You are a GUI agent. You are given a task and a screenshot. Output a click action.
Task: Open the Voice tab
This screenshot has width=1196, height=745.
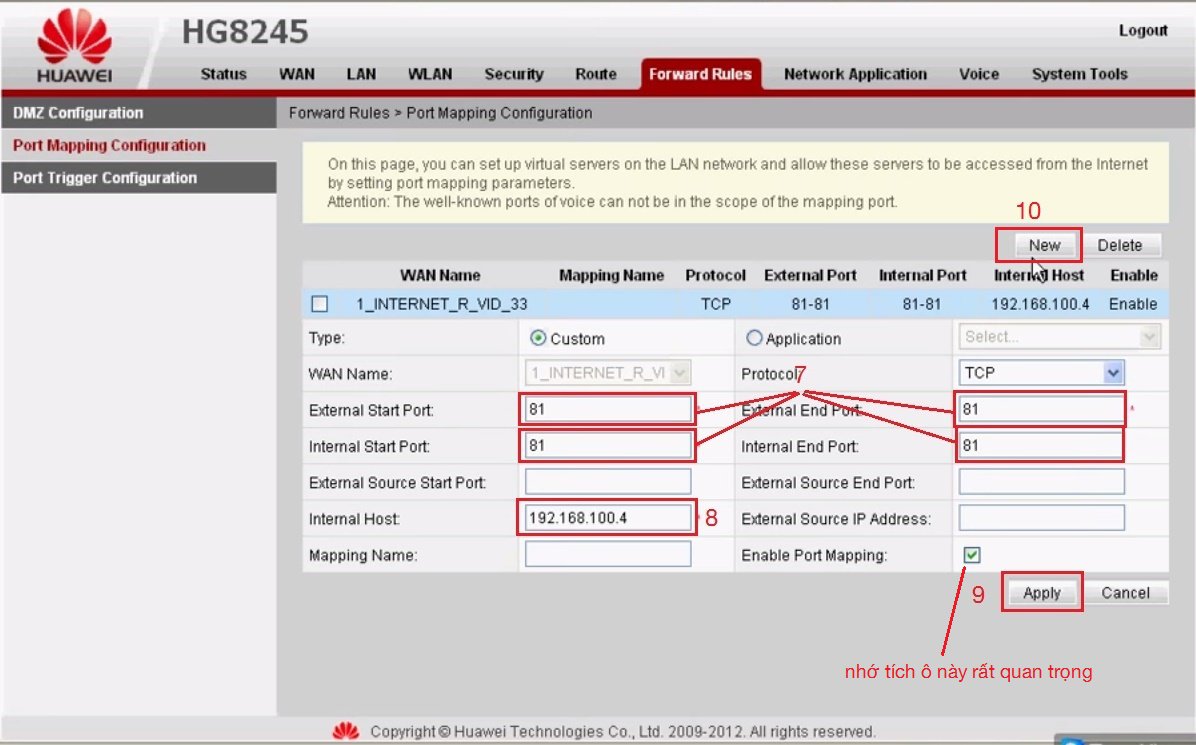pyautogui.click(x=979, y=74)
